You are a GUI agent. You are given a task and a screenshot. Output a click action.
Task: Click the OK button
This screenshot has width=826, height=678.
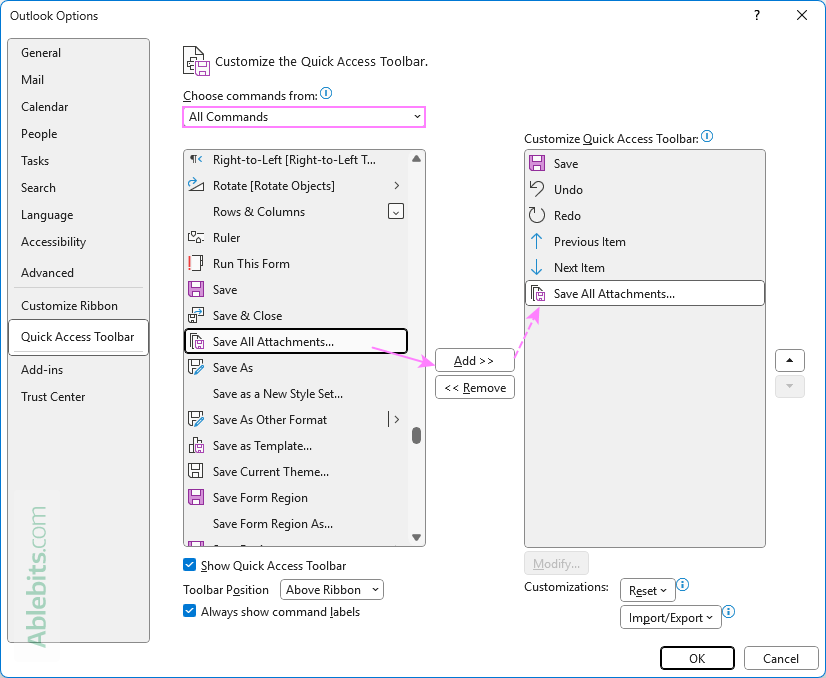click(697, 658)
